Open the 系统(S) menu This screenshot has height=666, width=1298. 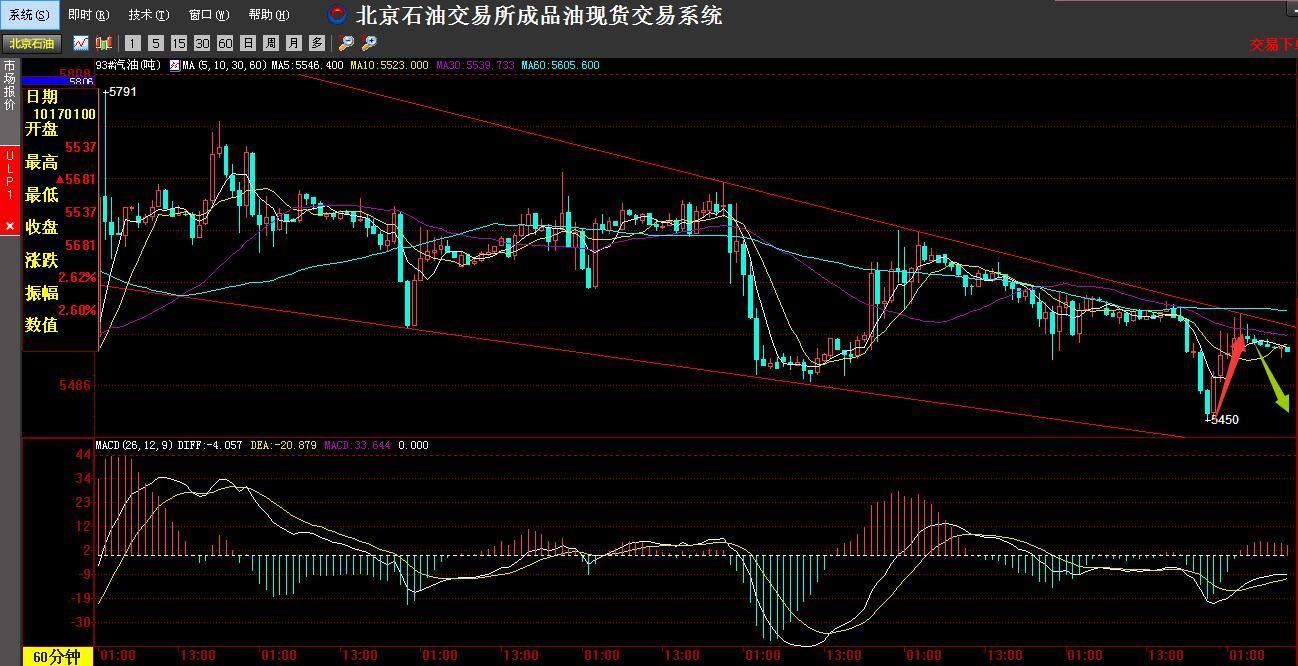click(x=29, y=15)
